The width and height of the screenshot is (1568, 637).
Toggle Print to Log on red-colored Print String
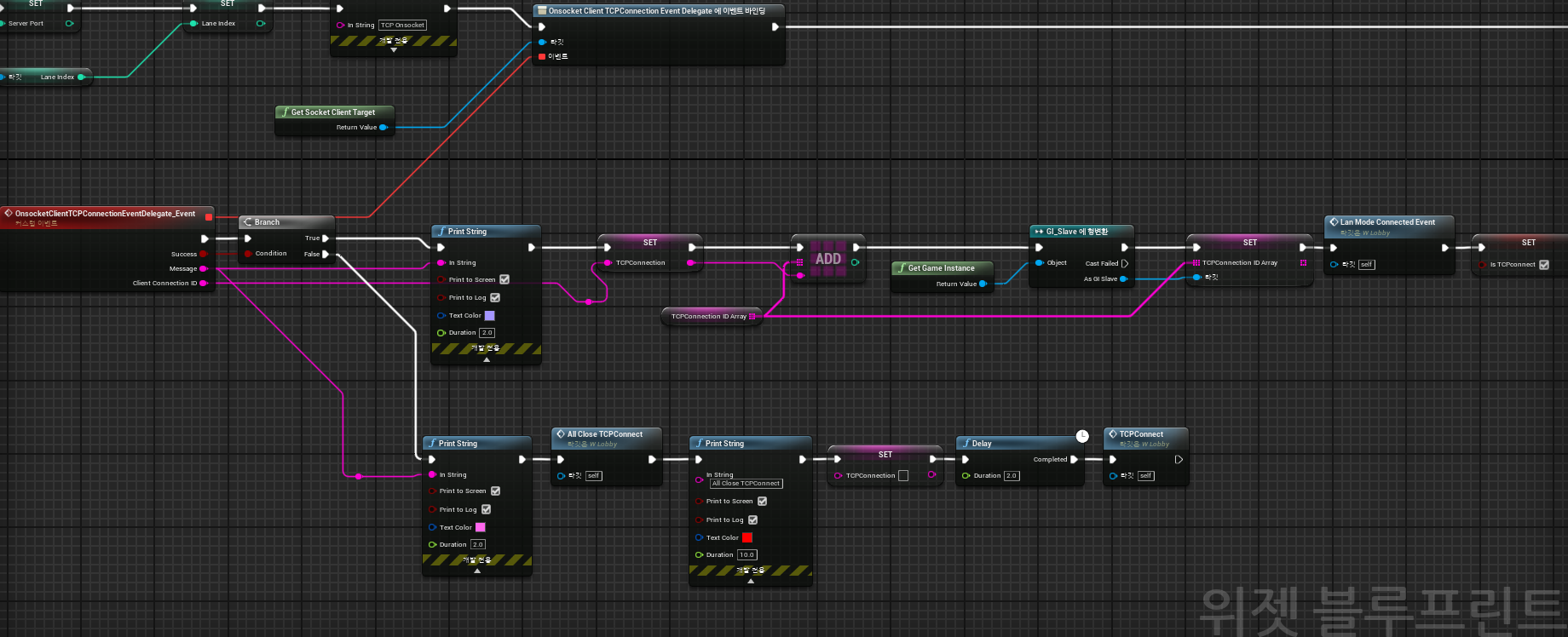point(752,519)
